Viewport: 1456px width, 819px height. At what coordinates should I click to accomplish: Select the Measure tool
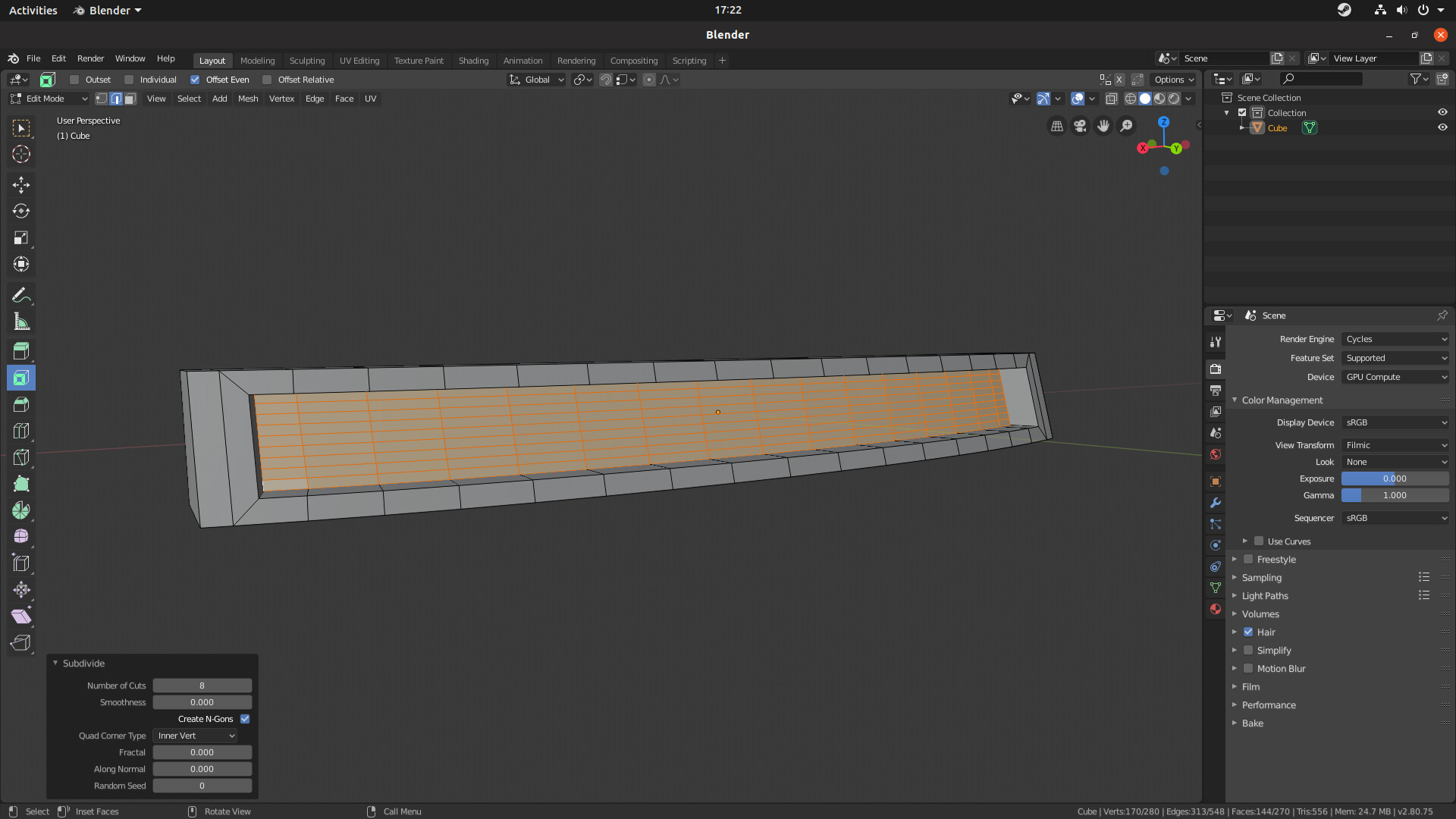click(x=21, y=322)
